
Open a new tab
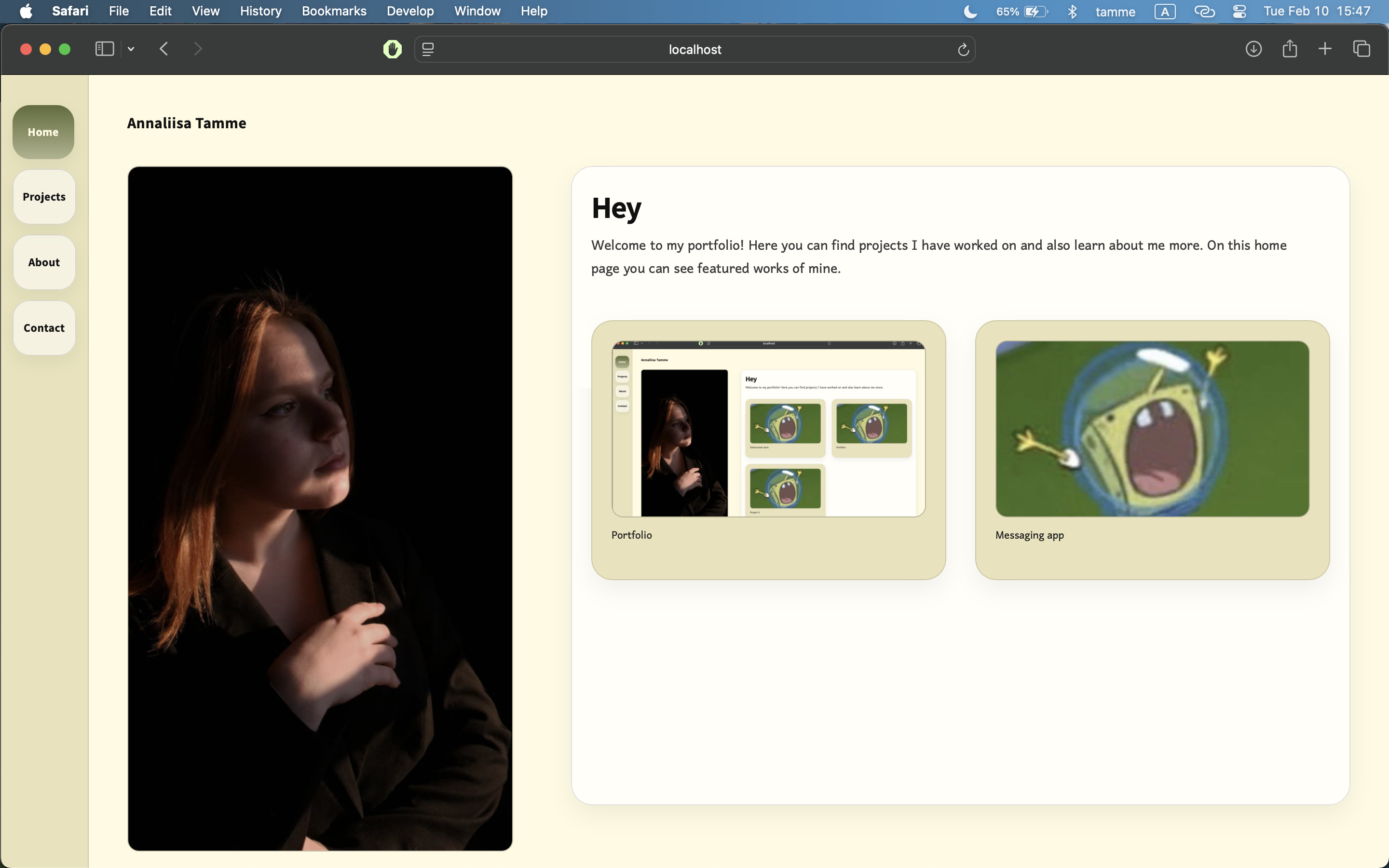point(1325,49)
